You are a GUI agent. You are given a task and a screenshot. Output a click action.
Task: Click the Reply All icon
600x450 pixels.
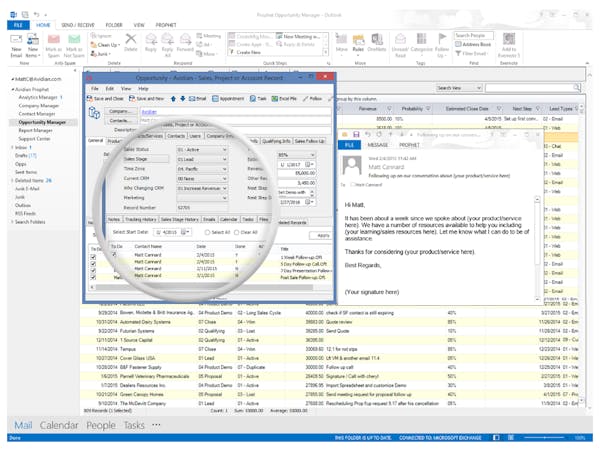click(167, 45)
